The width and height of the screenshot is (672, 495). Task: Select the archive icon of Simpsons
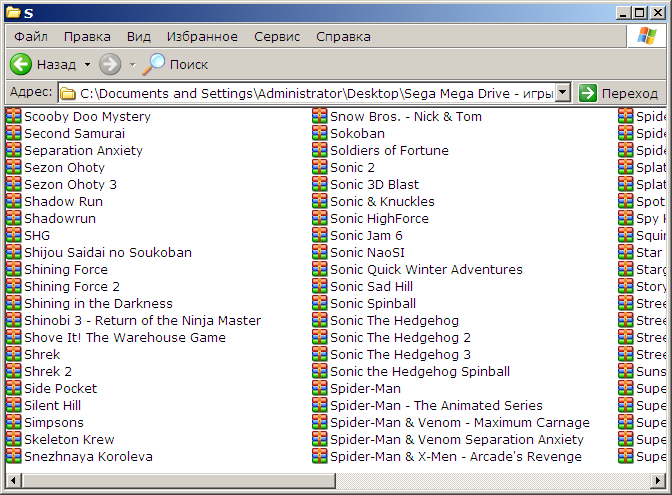14,422
